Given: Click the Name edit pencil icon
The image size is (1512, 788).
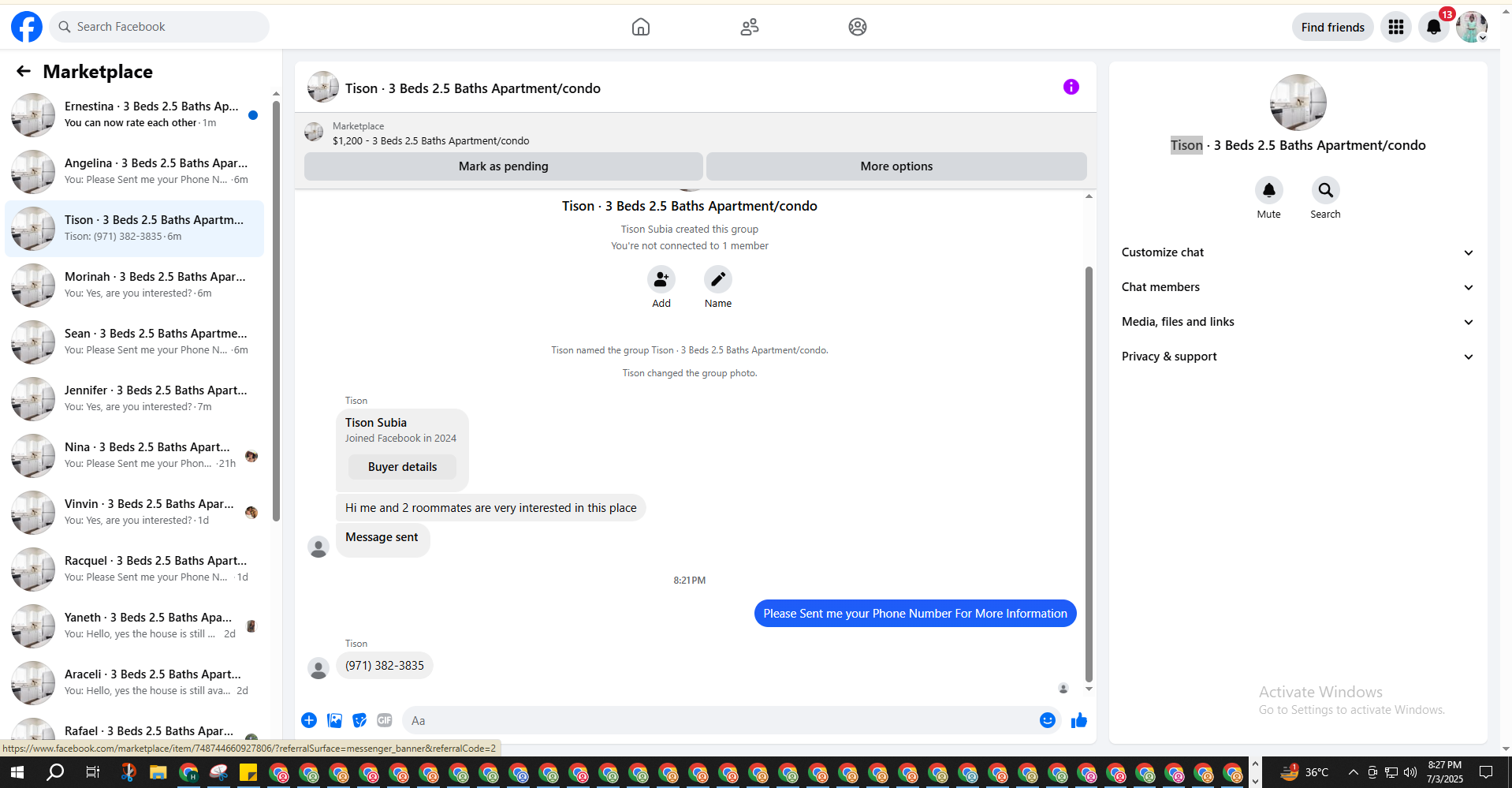Looking at the screenshot, I should tap(718, 279).
